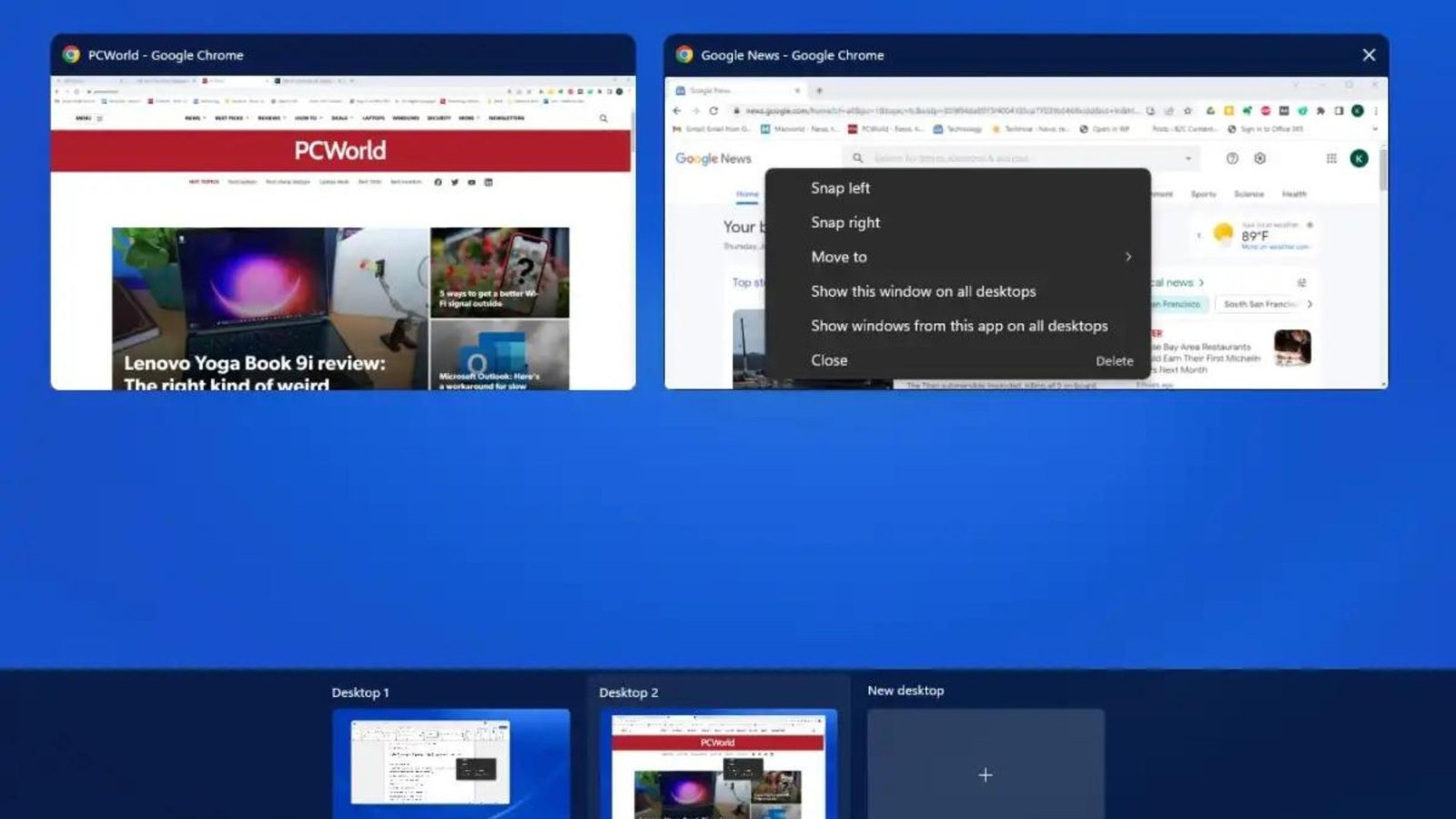Click the LinkedIn icon on the PCWorld page
1456x819 pixels.
(x=489, y=182)
